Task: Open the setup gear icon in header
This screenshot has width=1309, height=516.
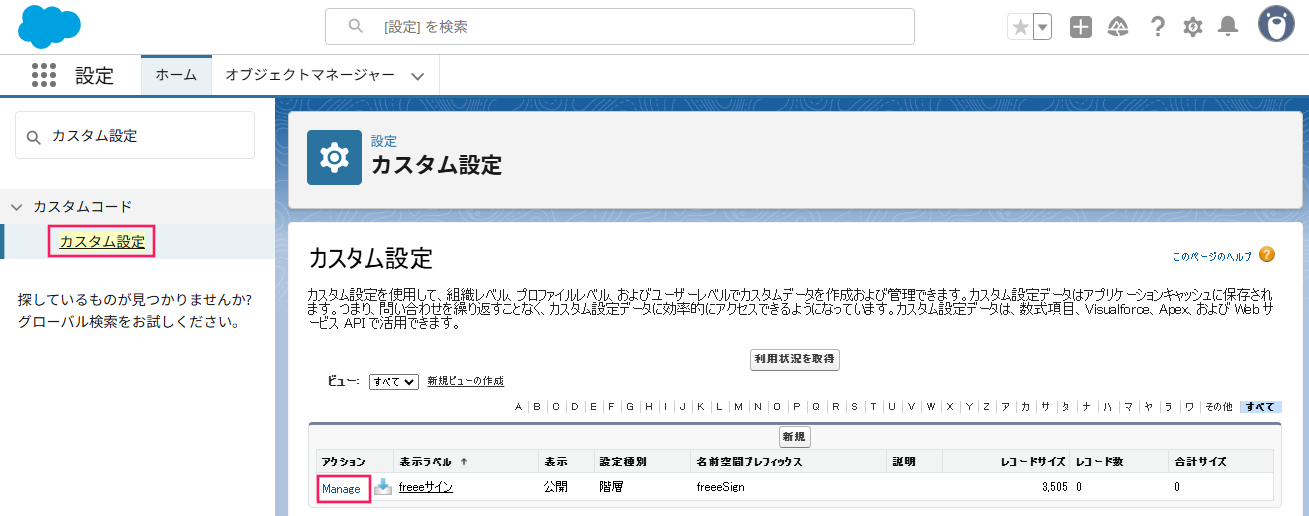Action: click(1193, 27)
